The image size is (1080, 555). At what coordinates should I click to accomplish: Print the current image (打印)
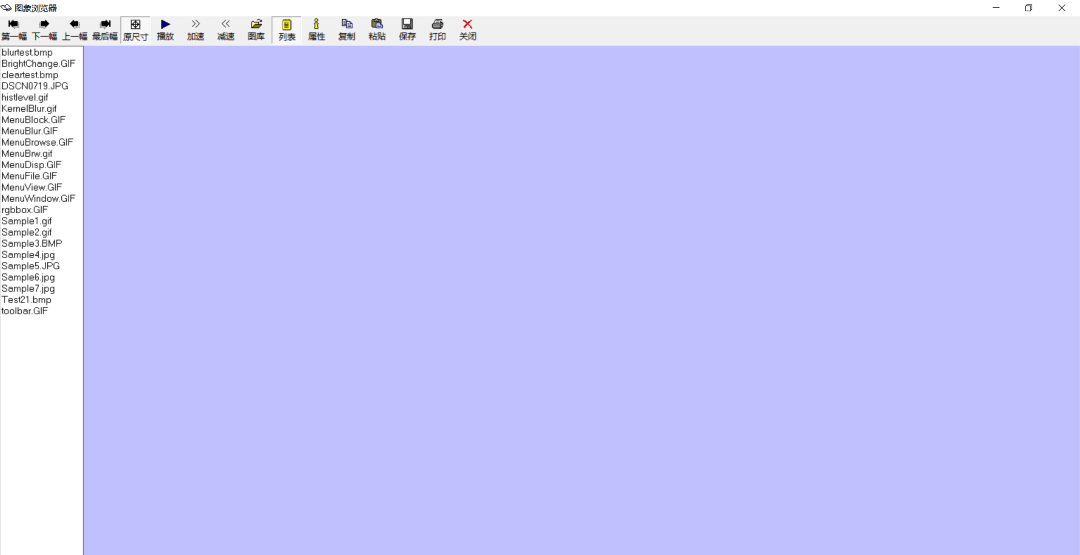coord(437,29)
